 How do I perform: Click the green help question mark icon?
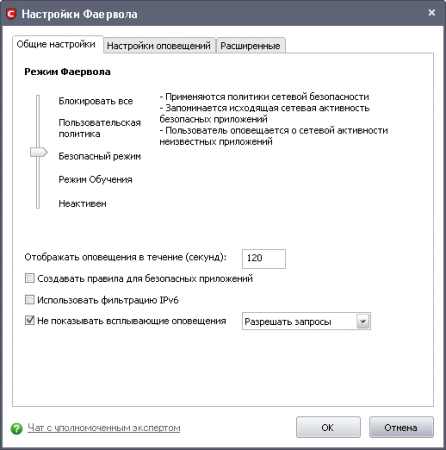17,428
